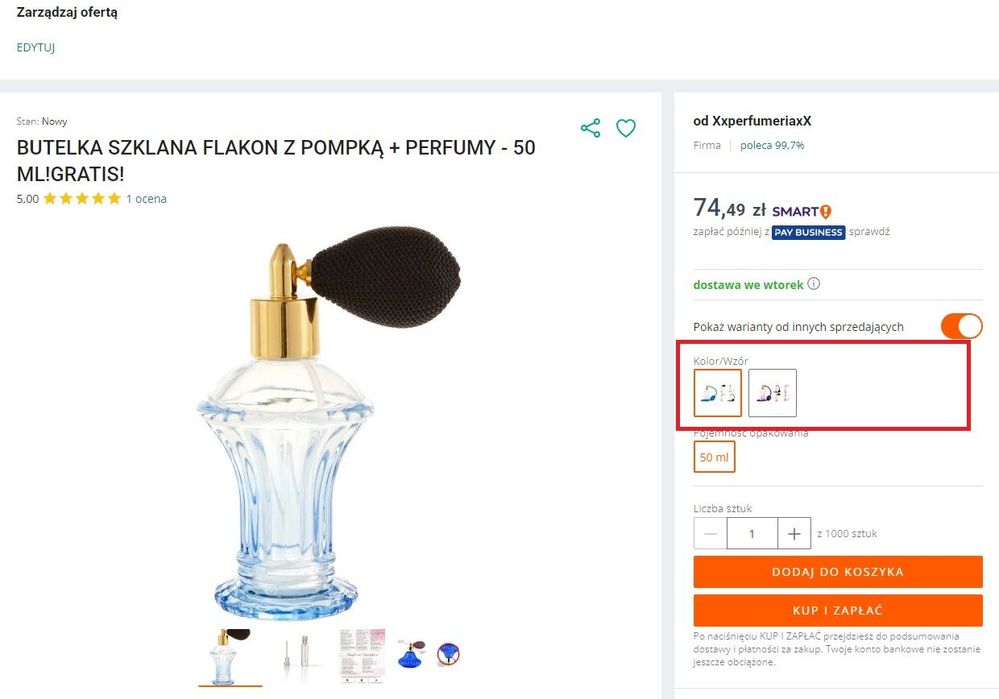Click the 'sprawdź' pay later link
The height and width of the screenshot is (699, 999).
870,232
